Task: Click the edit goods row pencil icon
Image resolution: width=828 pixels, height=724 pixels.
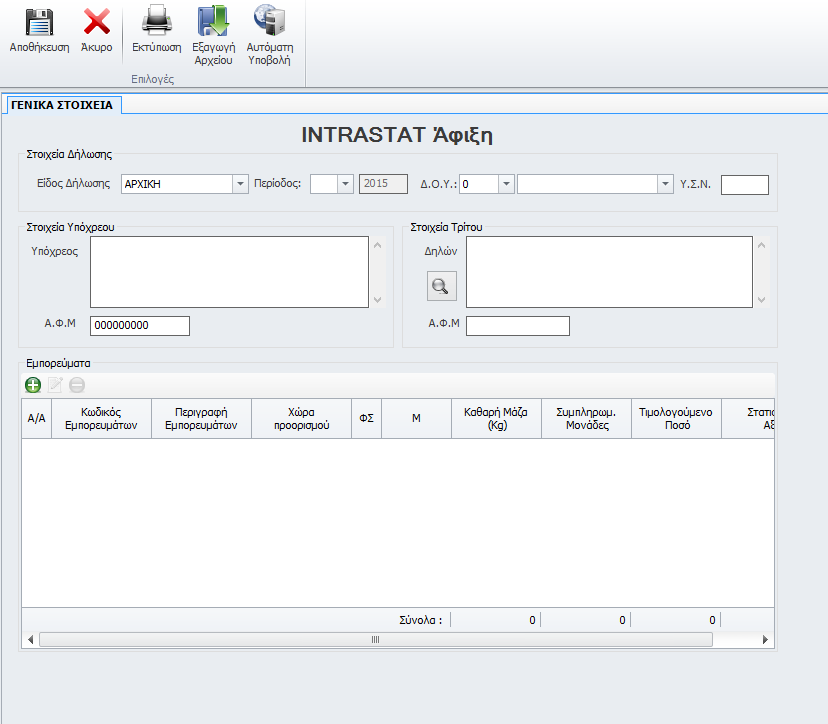Action: click(x=55, y=385)
